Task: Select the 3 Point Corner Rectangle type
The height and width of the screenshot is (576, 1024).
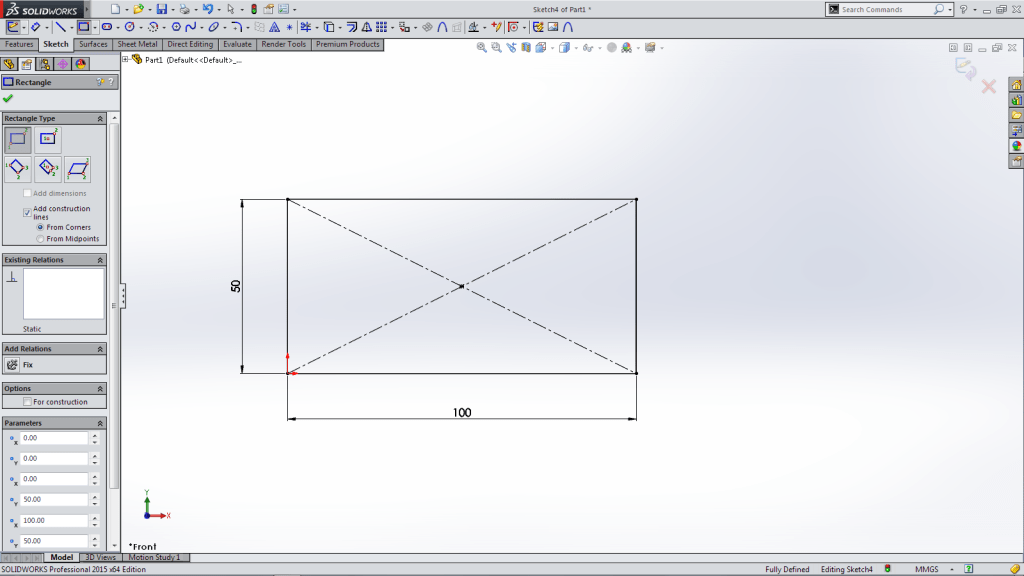Action: coord(17,167)
